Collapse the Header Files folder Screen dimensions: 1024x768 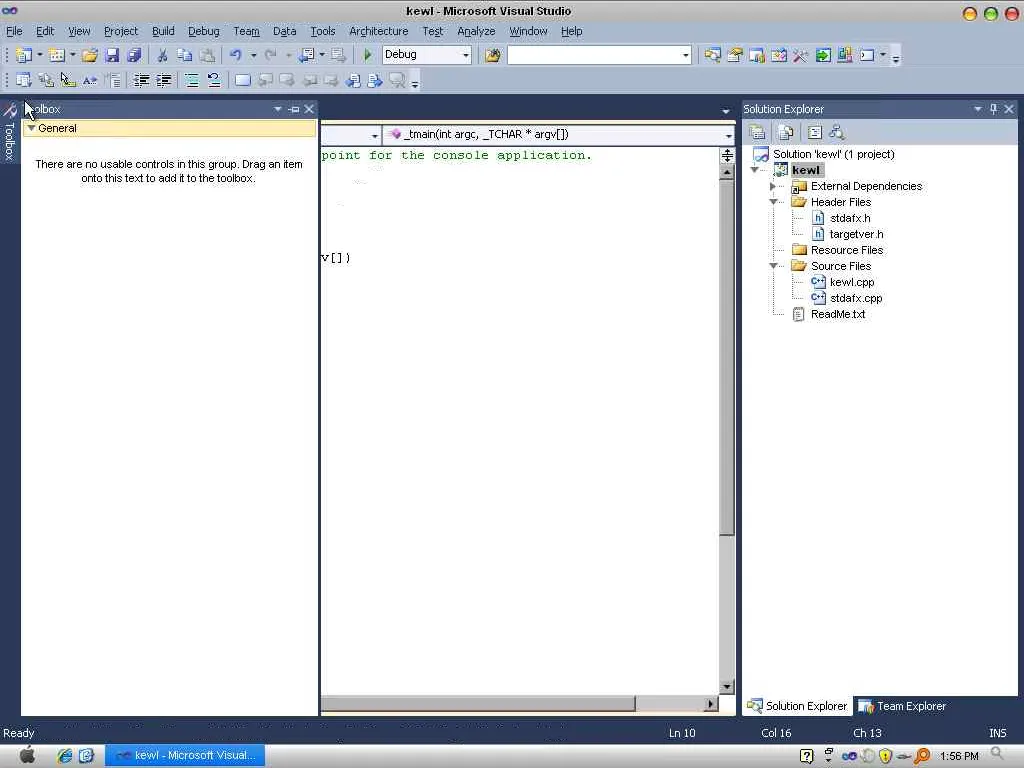[x=773, y=202]
